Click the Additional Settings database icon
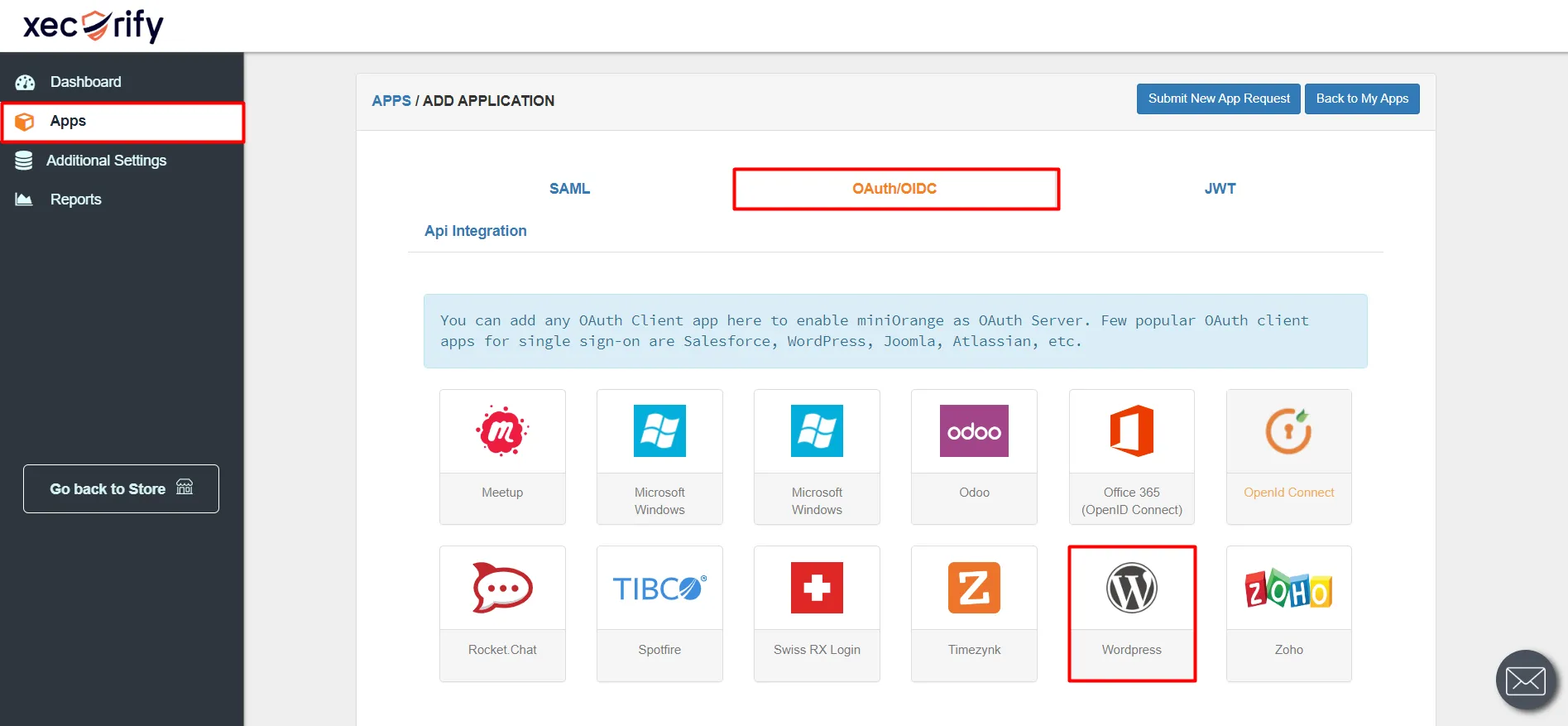 [24, 161]
